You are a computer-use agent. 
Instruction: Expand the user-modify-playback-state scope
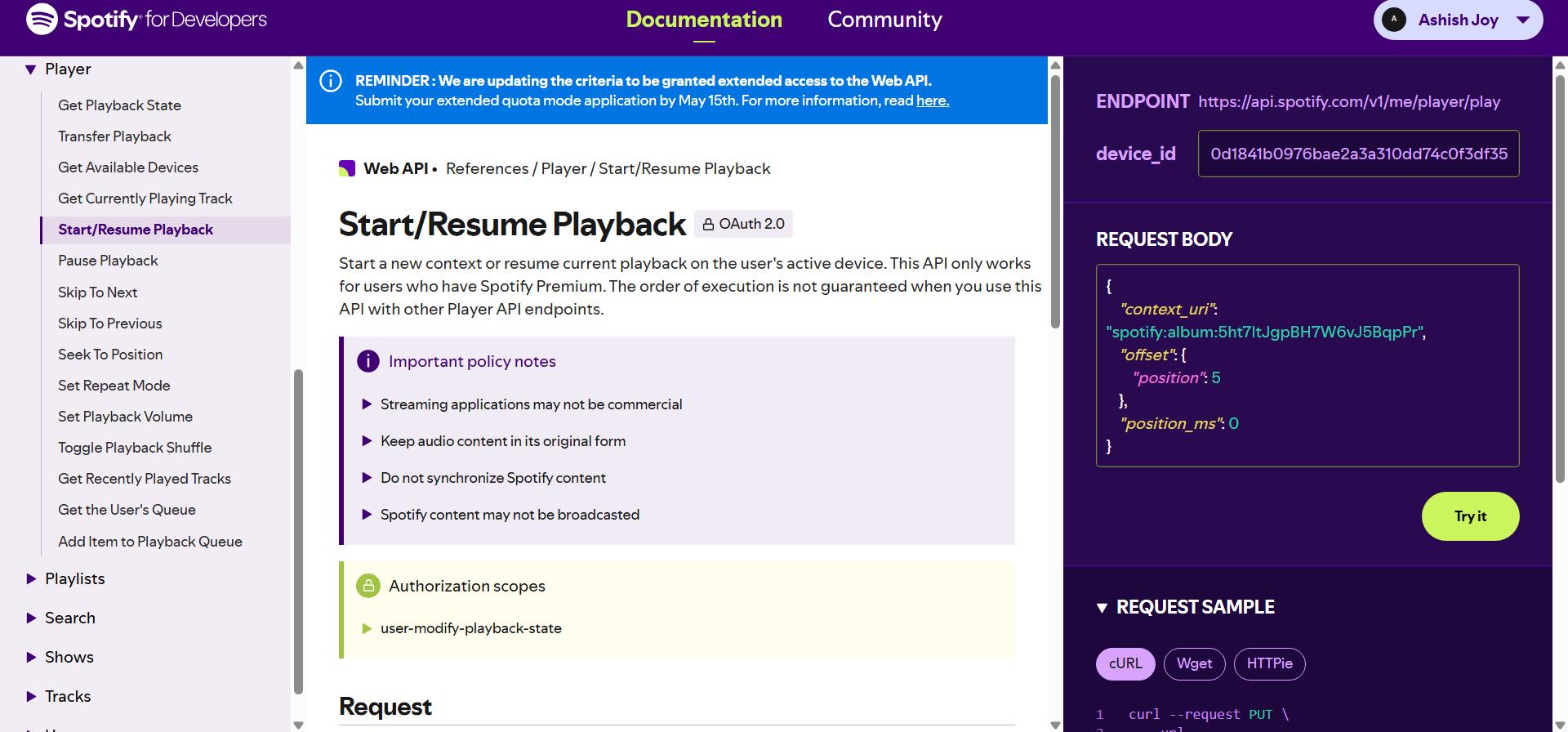coord(367,628)
